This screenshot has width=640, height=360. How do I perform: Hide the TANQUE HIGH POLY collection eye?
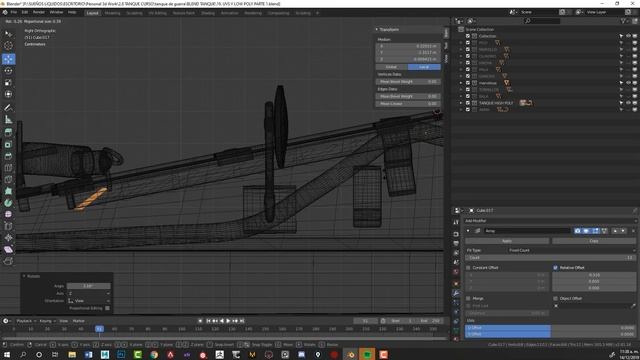point(628,103)
